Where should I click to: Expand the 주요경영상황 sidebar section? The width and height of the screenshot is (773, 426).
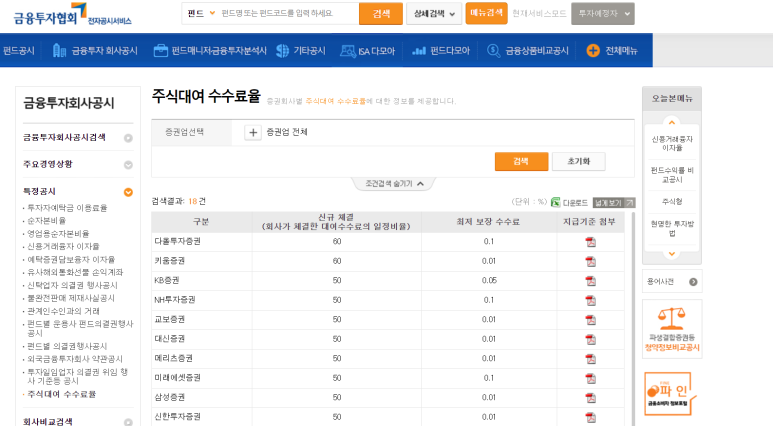[x=128, y=165]
